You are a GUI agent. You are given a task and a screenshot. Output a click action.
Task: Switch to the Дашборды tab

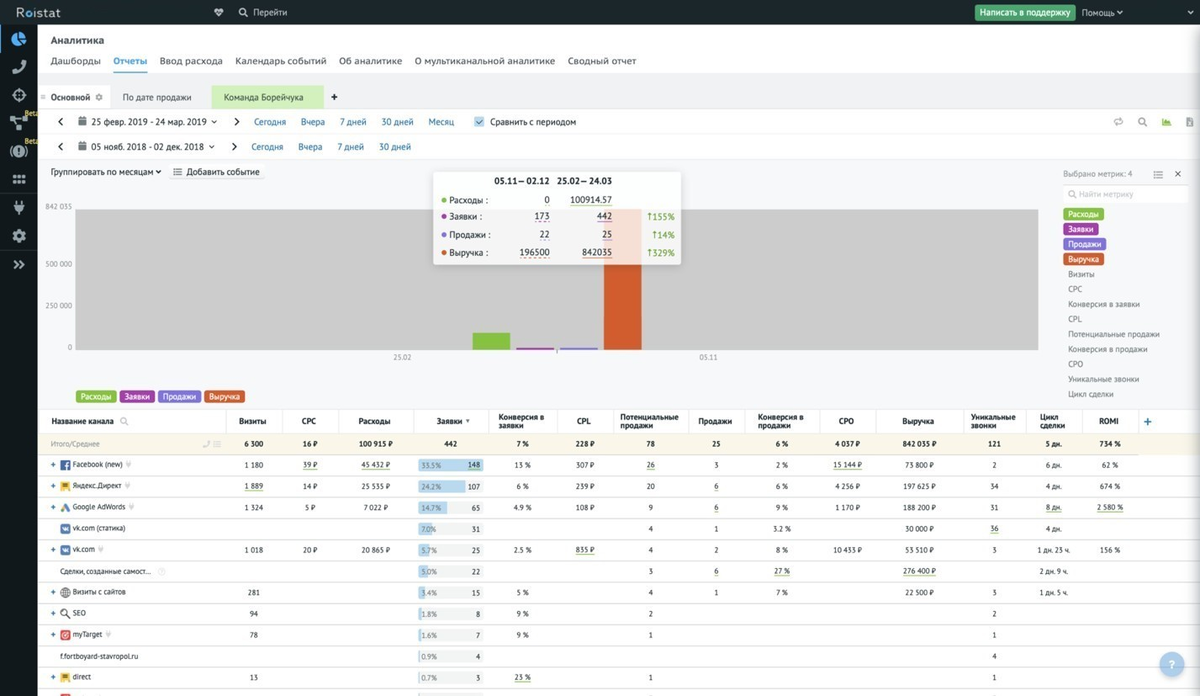pyautogui.click(x=76, y=61)
